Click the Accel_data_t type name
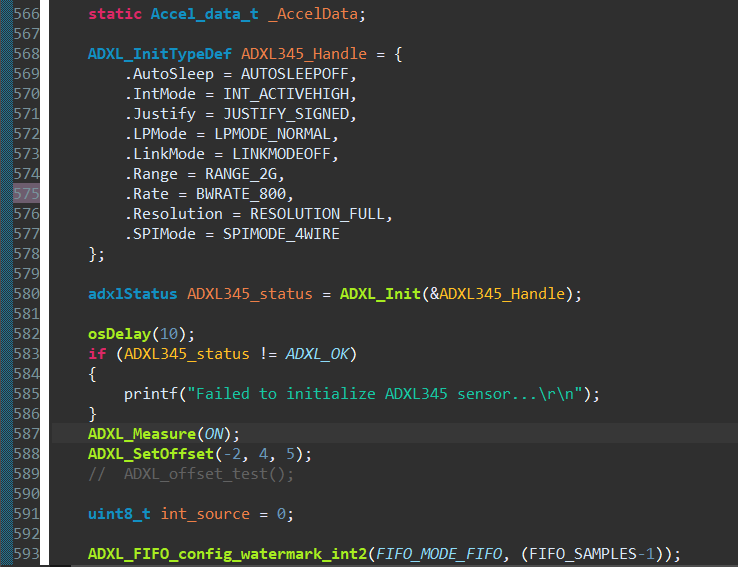 (205, 14)
